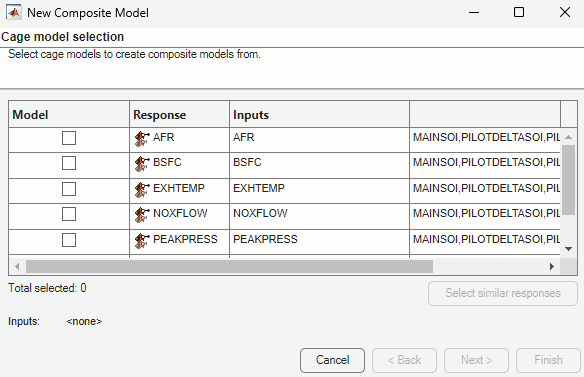Click BSFC cell in Inputs column
Image resolution: width=584 pixels, height=377 pixels.
point(320,165)
